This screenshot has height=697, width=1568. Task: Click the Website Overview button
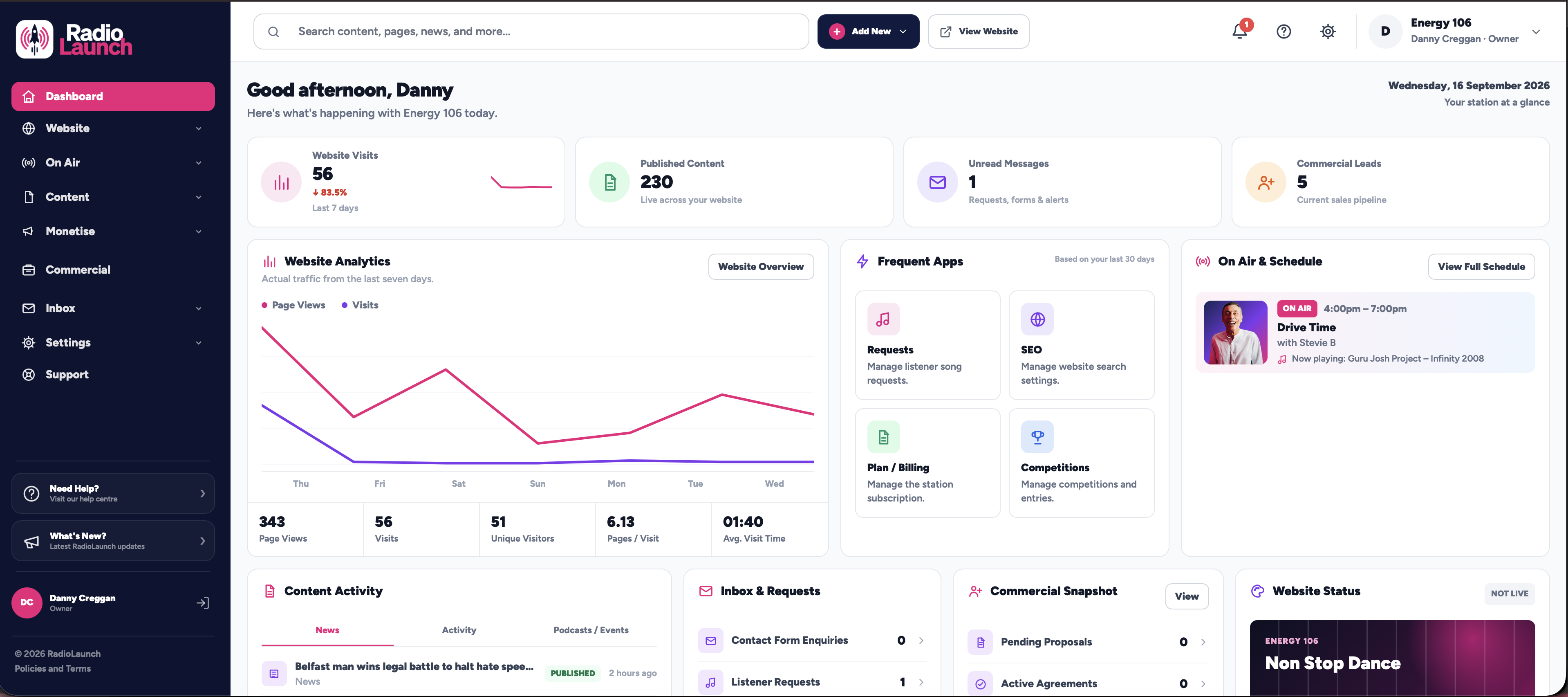[761, 267]
